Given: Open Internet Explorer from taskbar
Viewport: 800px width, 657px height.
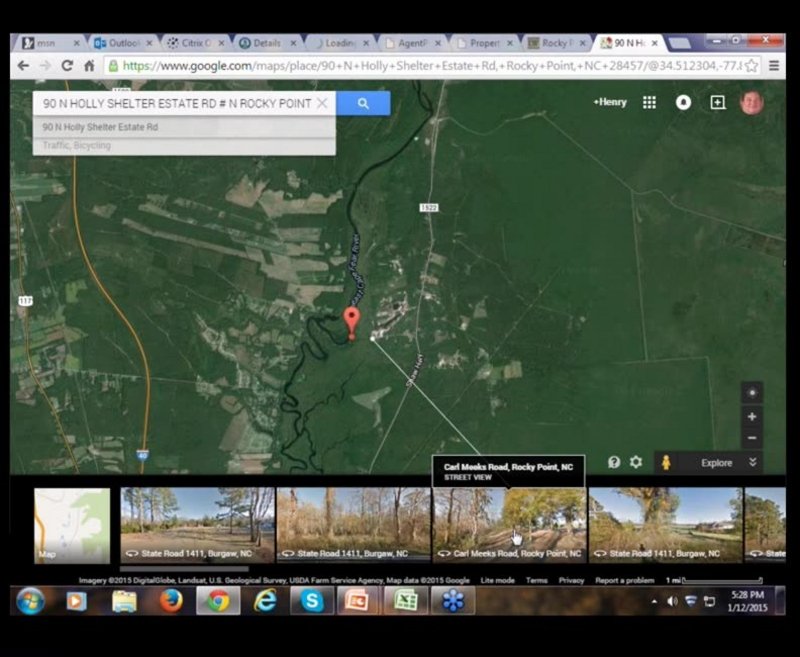Looking at the screenshot, I should [265, 601].
